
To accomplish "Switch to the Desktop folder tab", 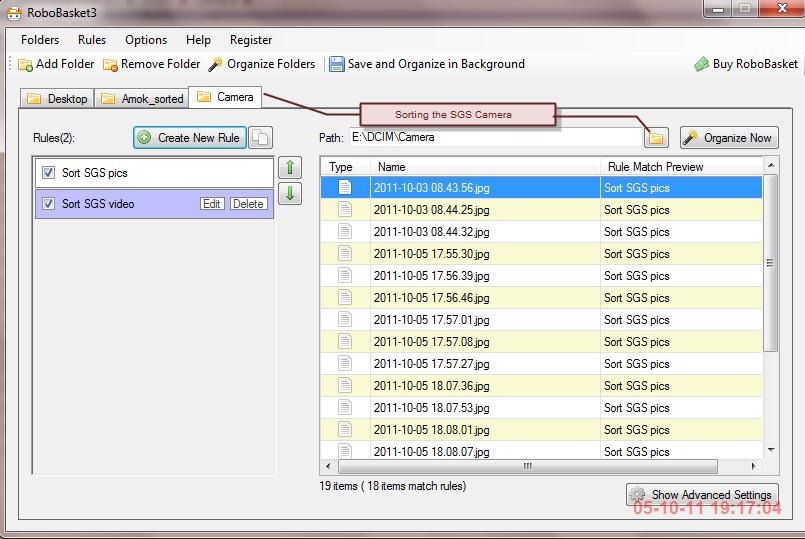I will (57, 99).
